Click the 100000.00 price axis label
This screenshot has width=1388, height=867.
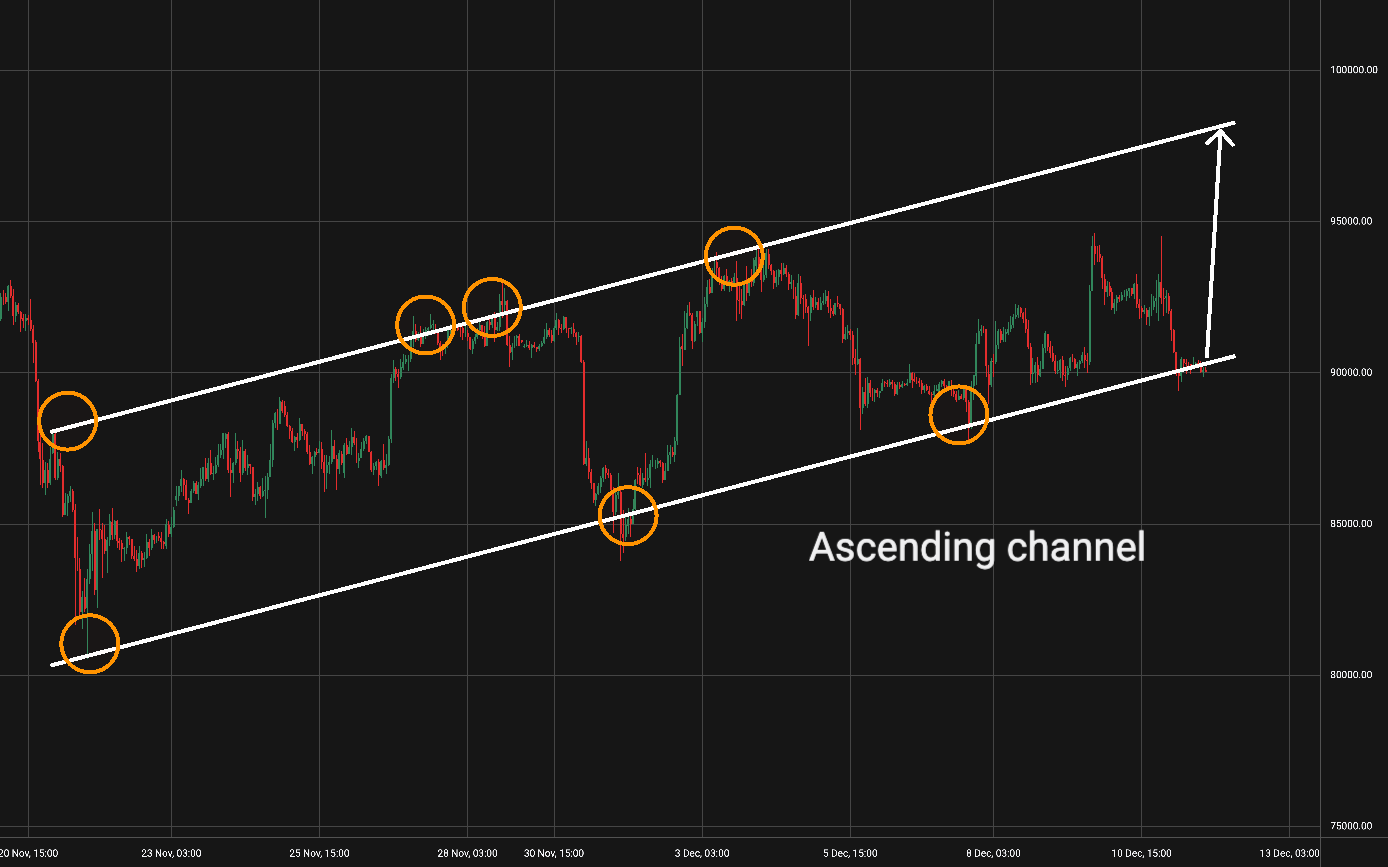click(x=1355, y=70)
